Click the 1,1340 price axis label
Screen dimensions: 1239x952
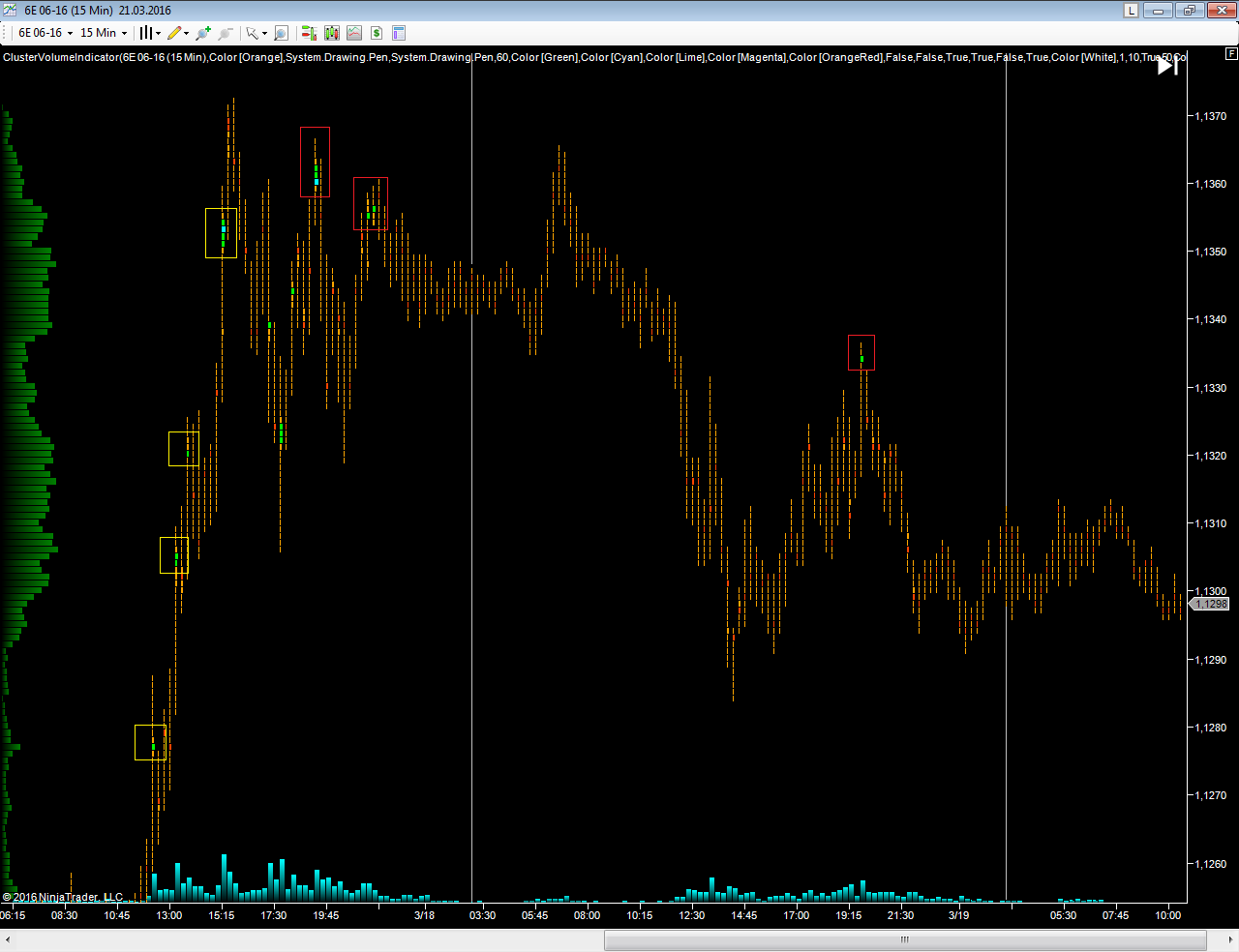(1210, 319)
